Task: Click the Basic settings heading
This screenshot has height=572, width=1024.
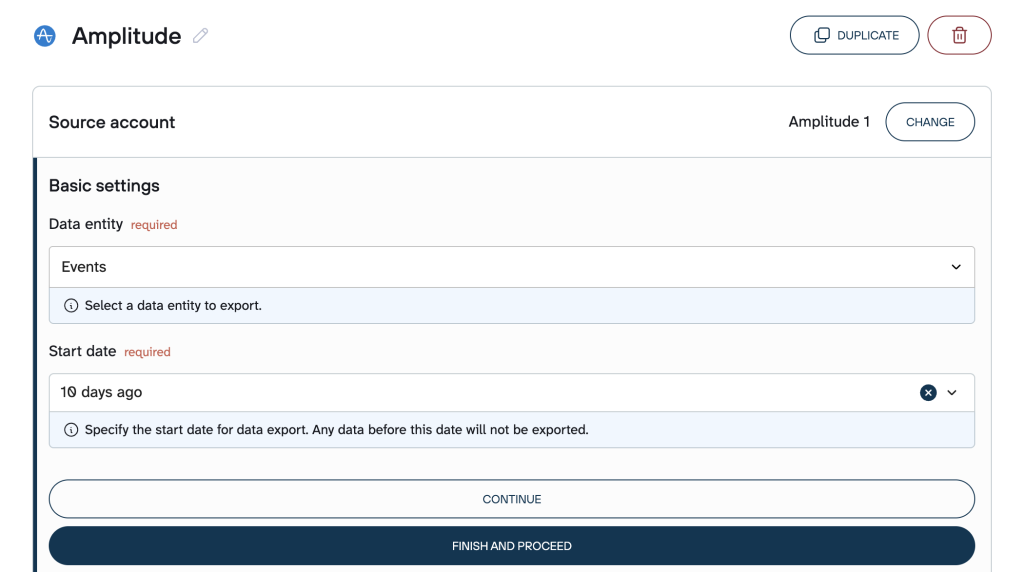Action: (104, 186)
